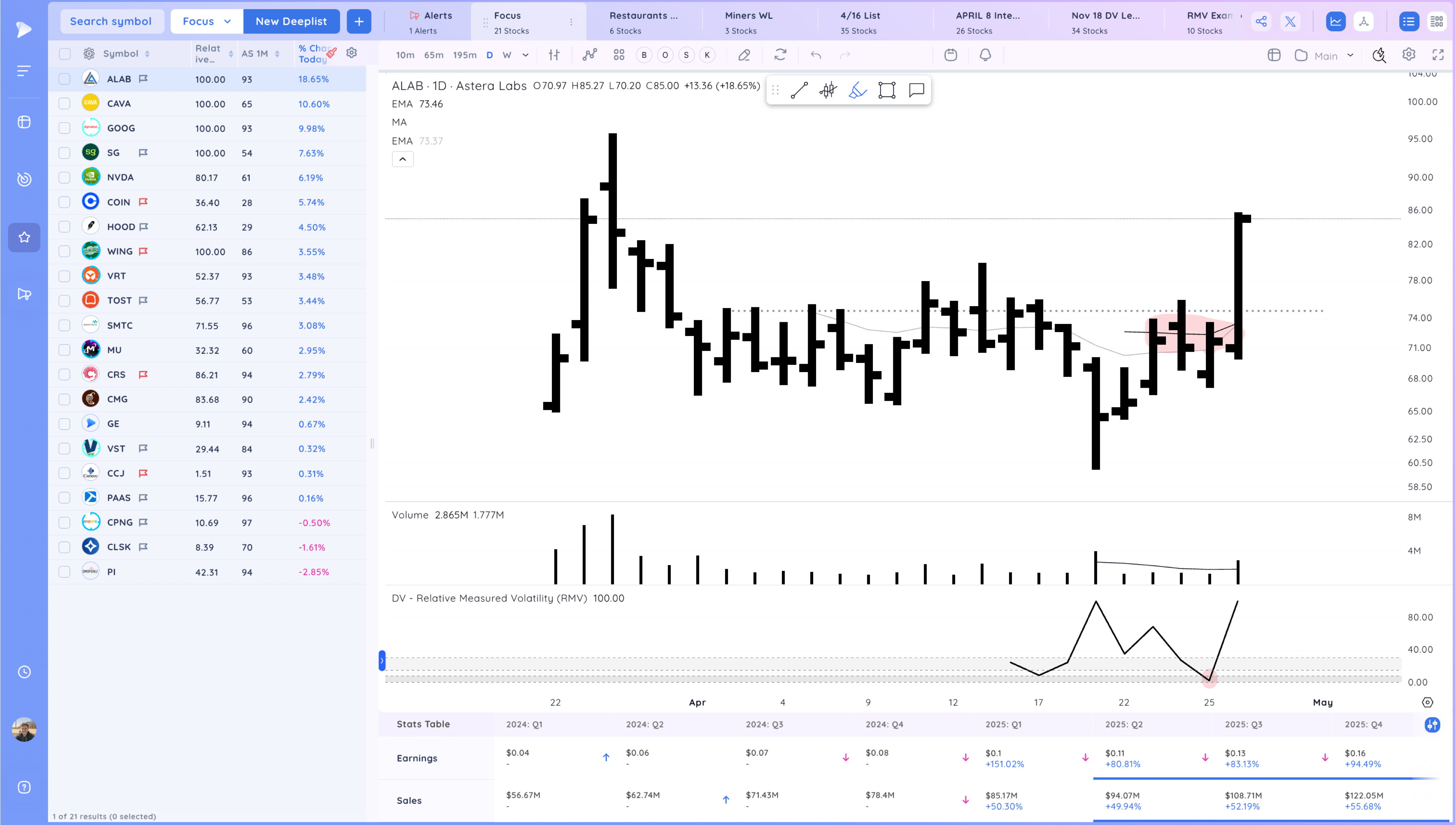Open the user profile avatar
Image resolution: width=1456 pixels, height=825 pixels.
(x=24, y=729)
